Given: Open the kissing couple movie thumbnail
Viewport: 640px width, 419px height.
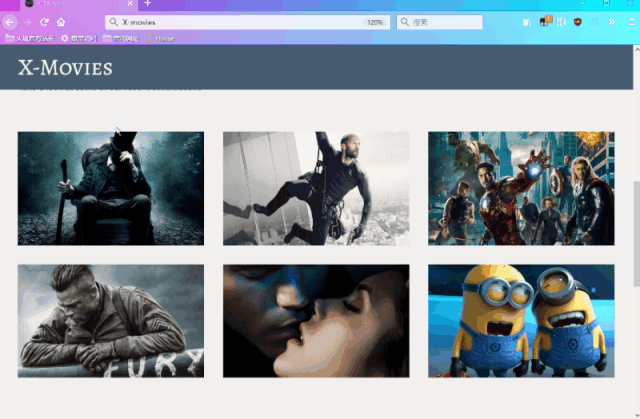Looking at the screenshot, I should pos(316,321).
